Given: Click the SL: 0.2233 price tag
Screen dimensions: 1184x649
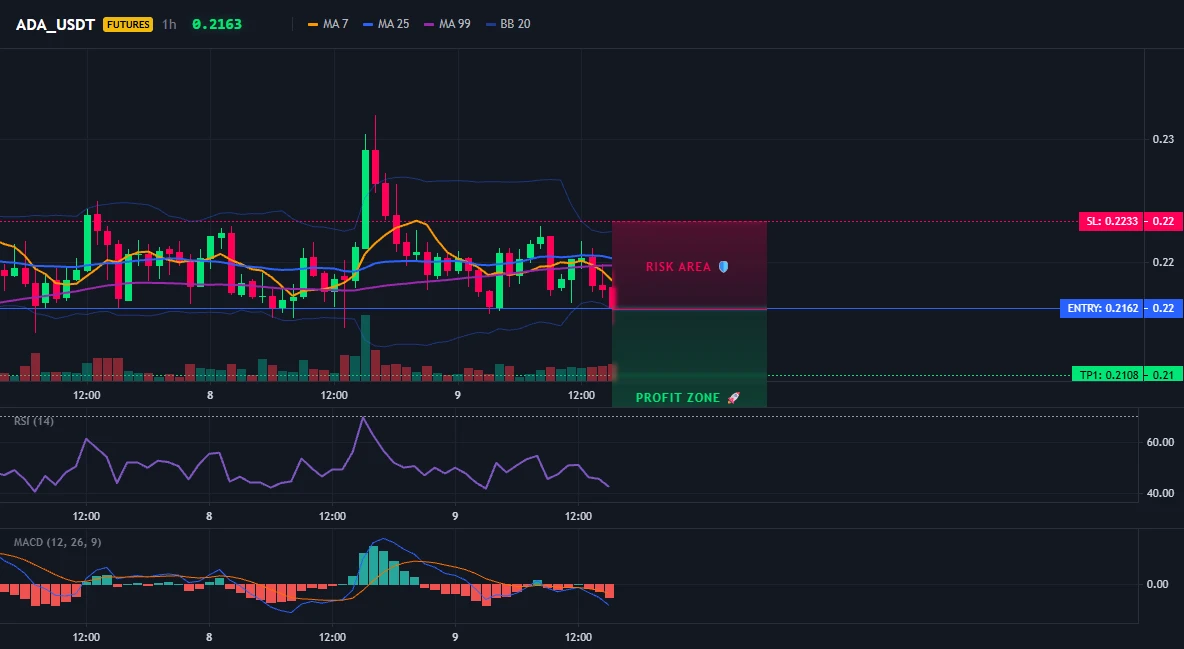Looking at the screenshot, I should 1111,221.
